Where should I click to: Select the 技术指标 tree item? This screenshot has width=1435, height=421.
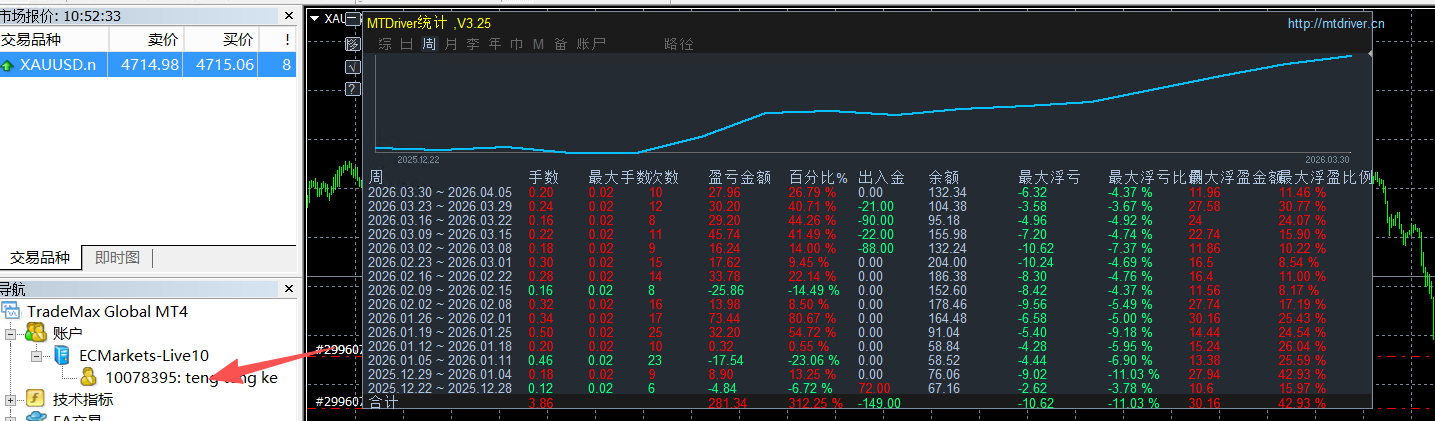(x=83, y=399)
